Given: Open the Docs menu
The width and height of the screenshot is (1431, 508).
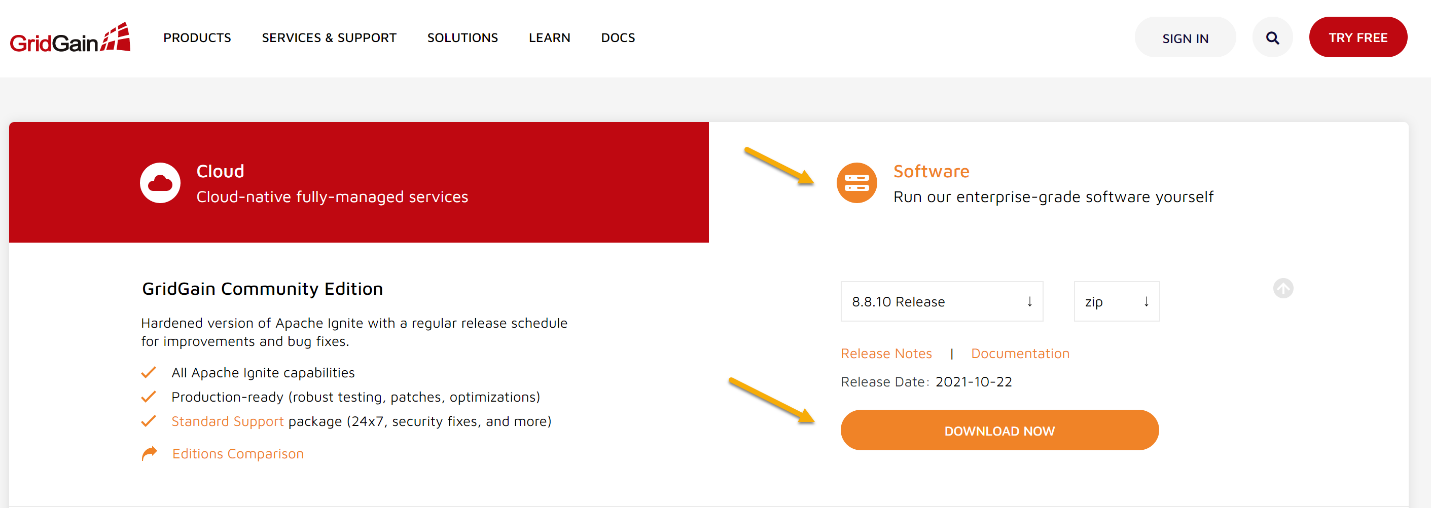Looking at the screenshot, I should (x=618, y=38).
